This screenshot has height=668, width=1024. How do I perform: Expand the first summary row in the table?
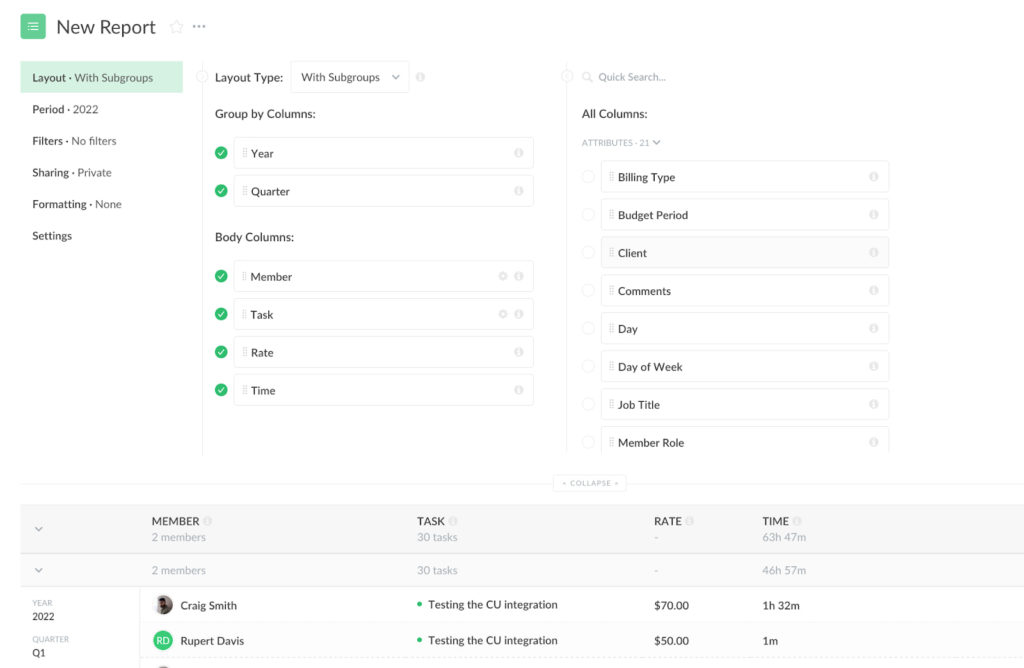pyautogui.click(x=39, y=529)
